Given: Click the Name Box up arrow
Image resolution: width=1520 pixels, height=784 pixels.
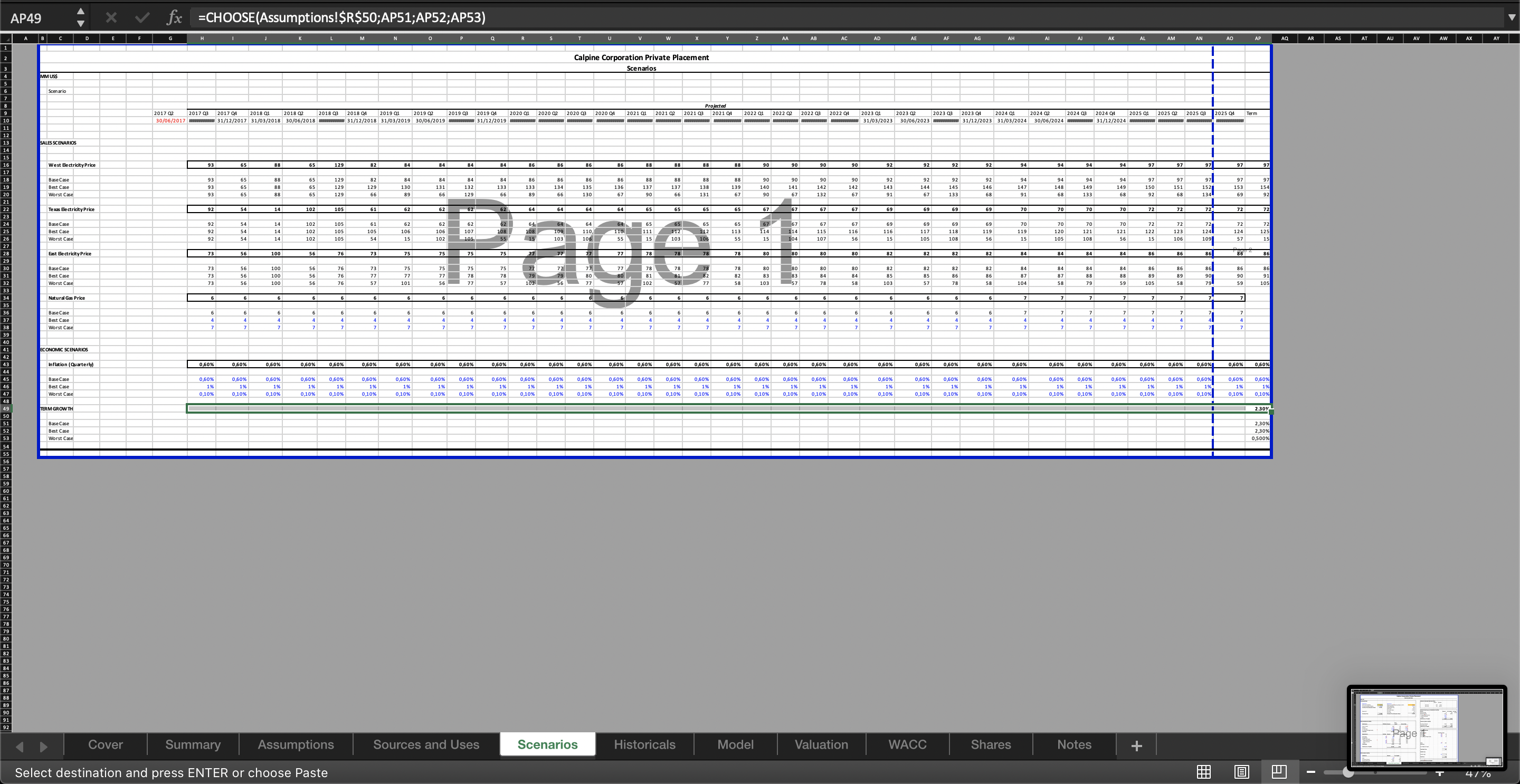Looking at the screenshot, I should 80,11.
